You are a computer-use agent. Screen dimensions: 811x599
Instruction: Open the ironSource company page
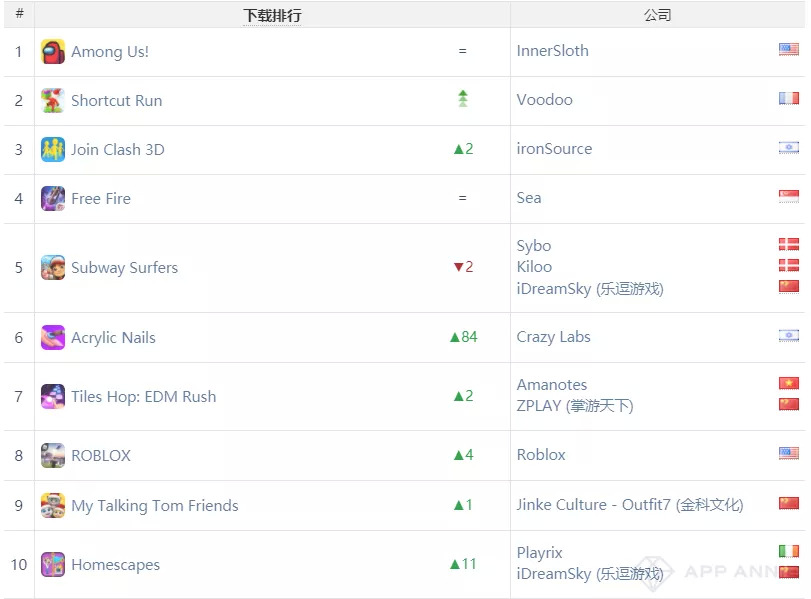pyautogui.click(x=554, y=149)
